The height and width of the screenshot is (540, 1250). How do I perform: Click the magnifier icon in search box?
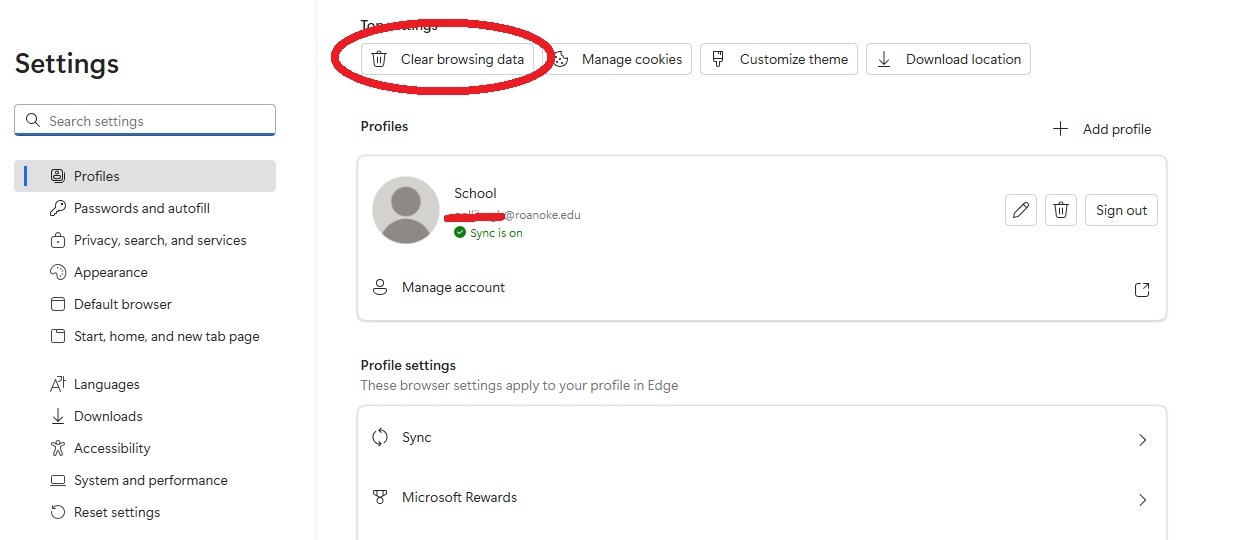(x=33, y=121)
